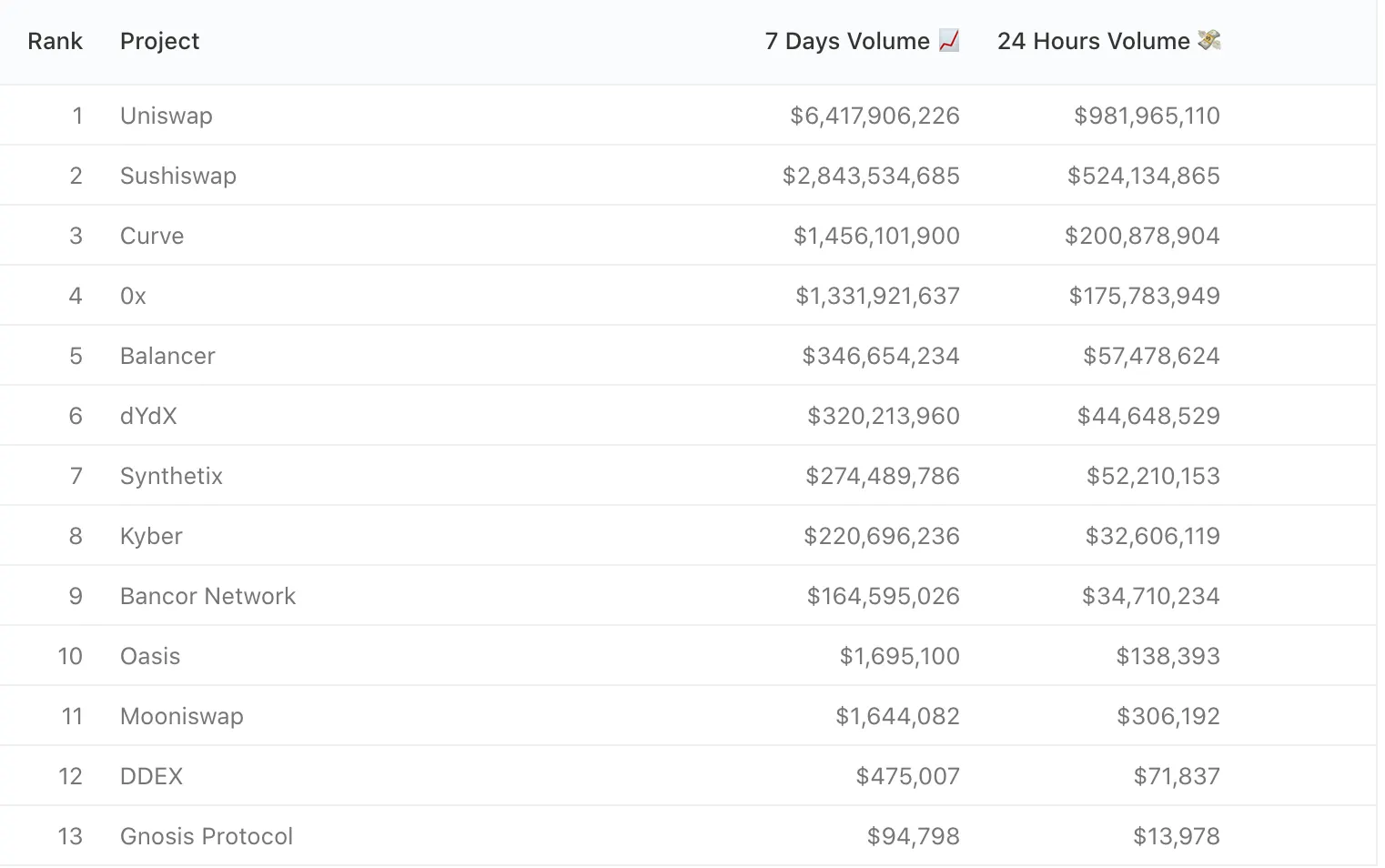Screen dimensions: 1385x868
Task: Select the Kyber project name
Action: 151,536
